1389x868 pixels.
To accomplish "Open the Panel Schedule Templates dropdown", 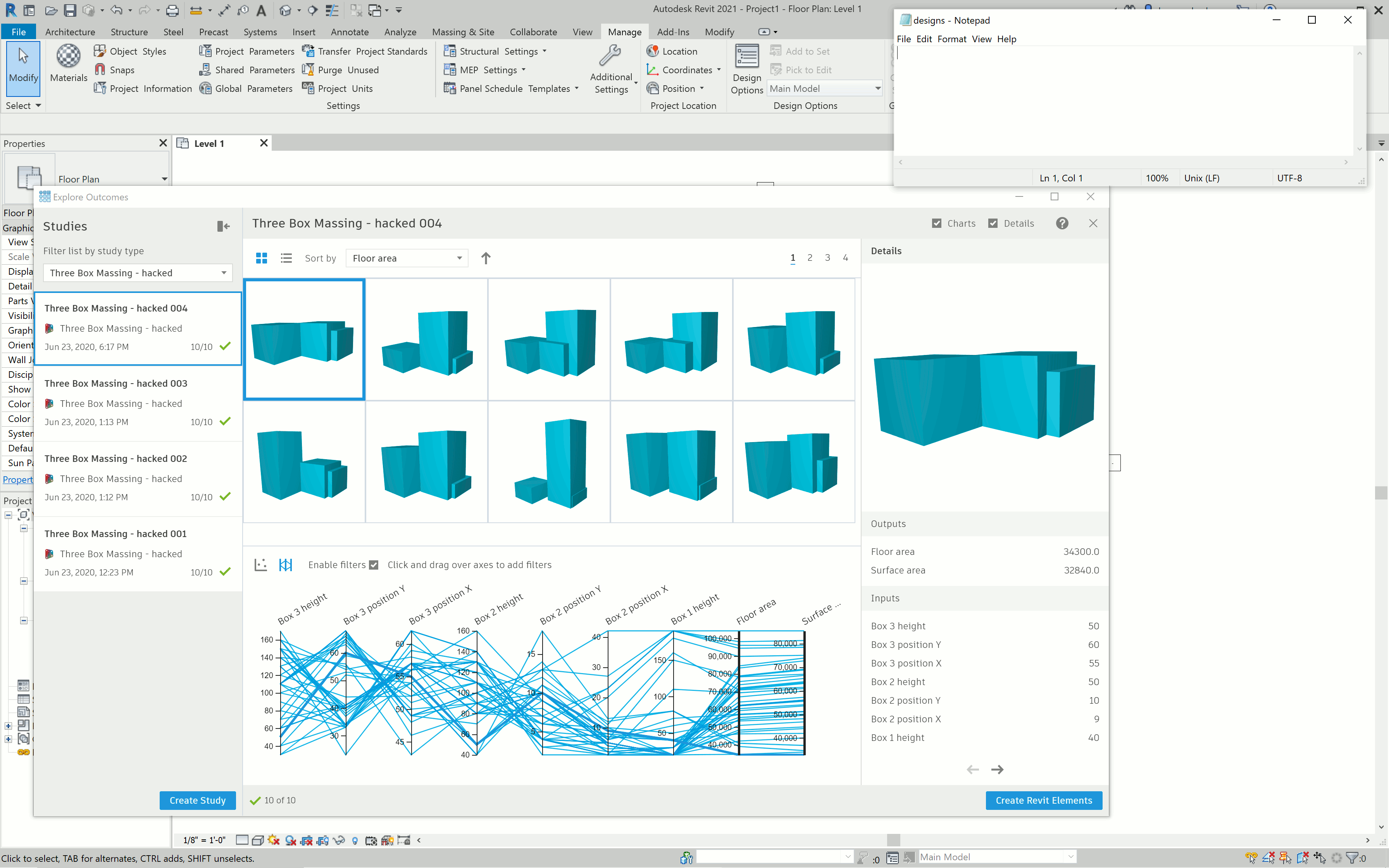I will pos(512,88).
